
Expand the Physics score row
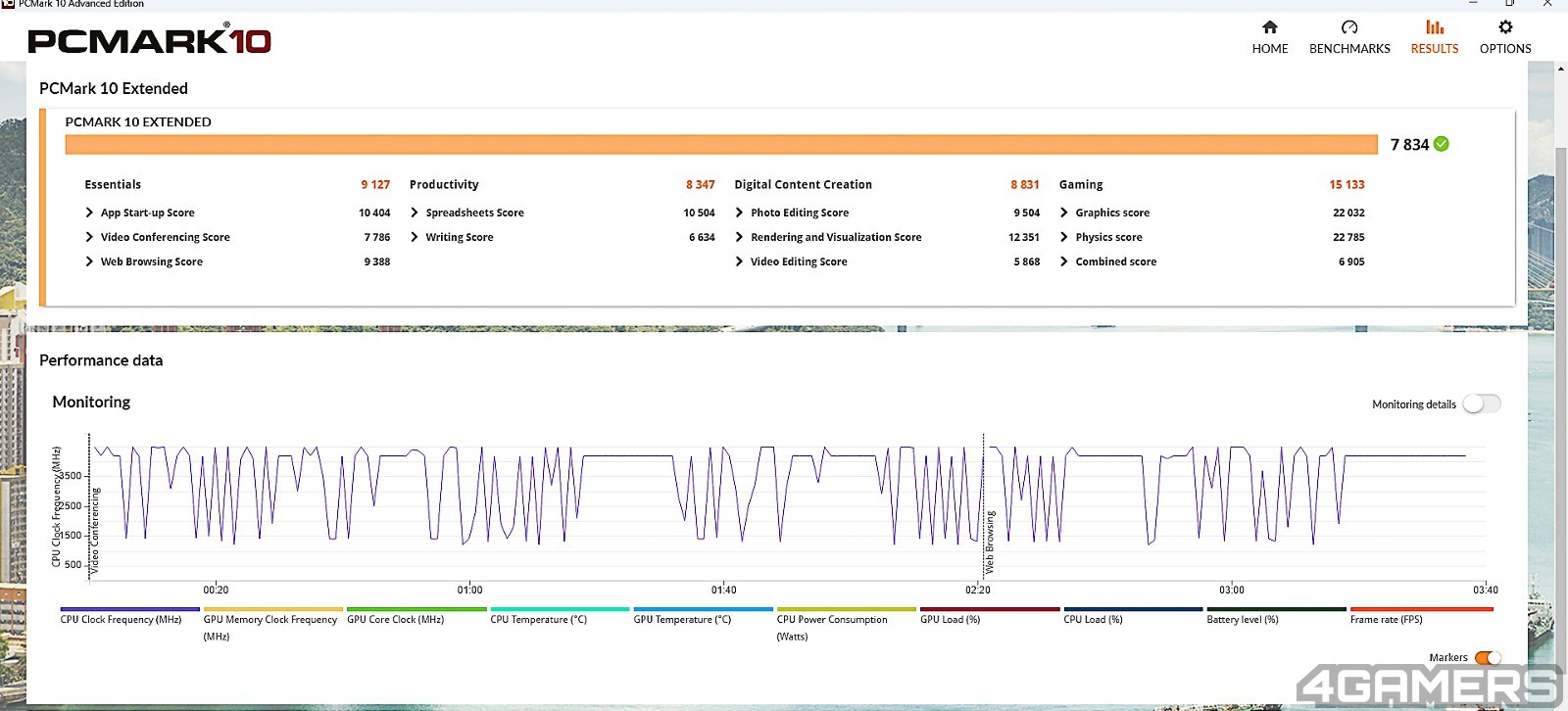point(1064,237)
